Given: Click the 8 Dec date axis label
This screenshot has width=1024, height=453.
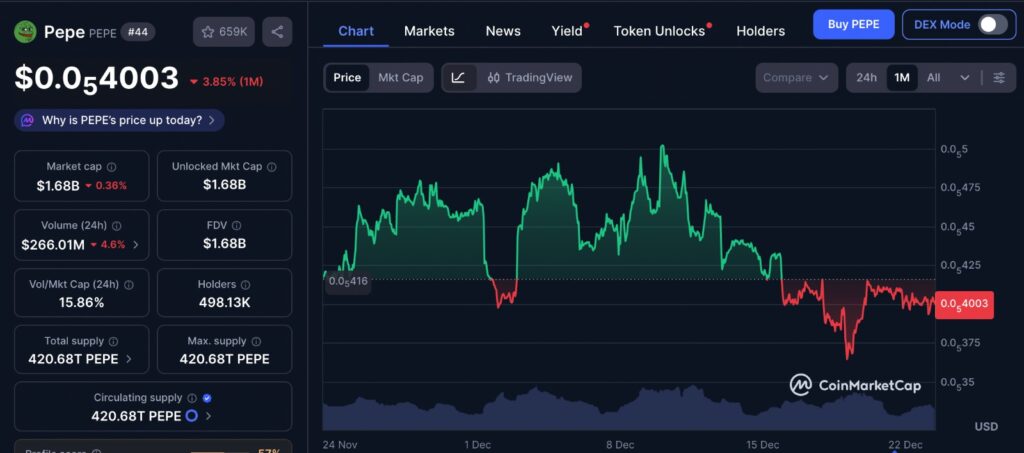Looking at the screenshot, I should click(x=620, y=445).
